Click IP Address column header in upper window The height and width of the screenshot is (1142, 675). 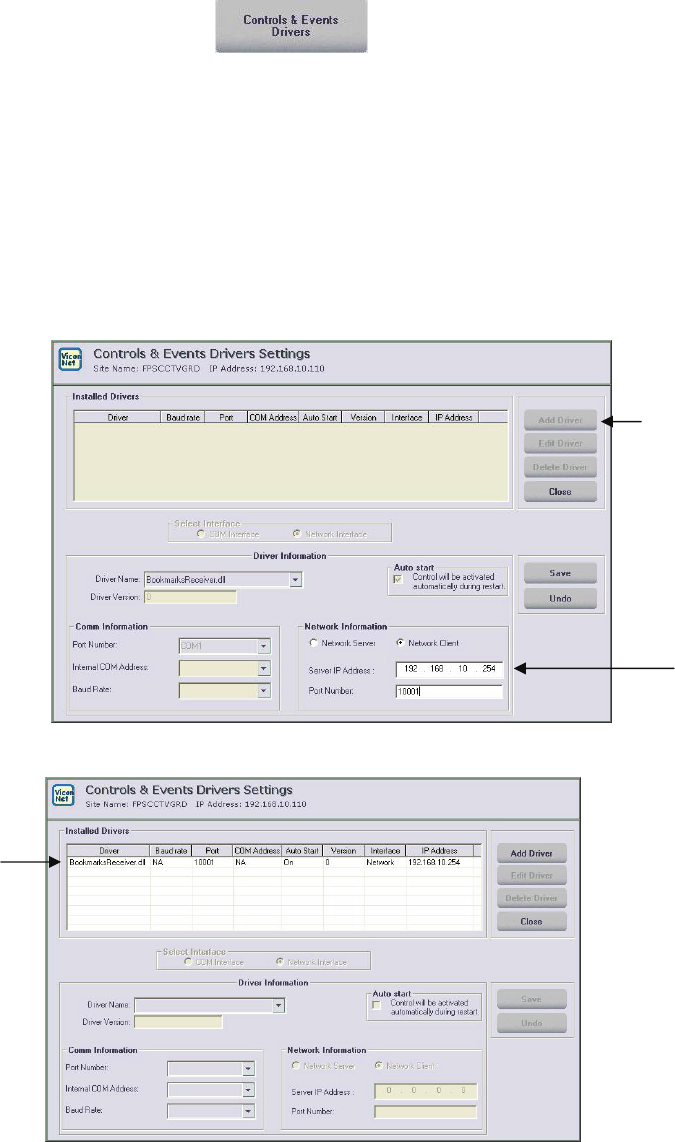point(454,417)
